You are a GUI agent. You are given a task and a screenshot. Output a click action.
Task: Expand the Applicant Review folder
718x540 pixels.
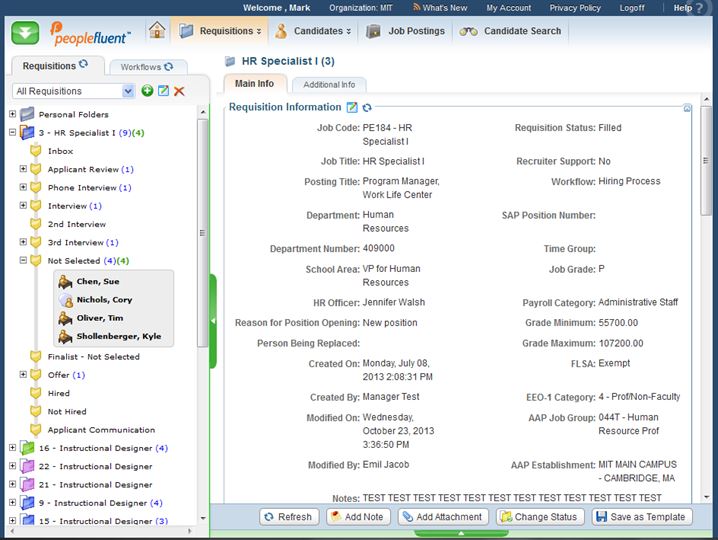(23, 169)
